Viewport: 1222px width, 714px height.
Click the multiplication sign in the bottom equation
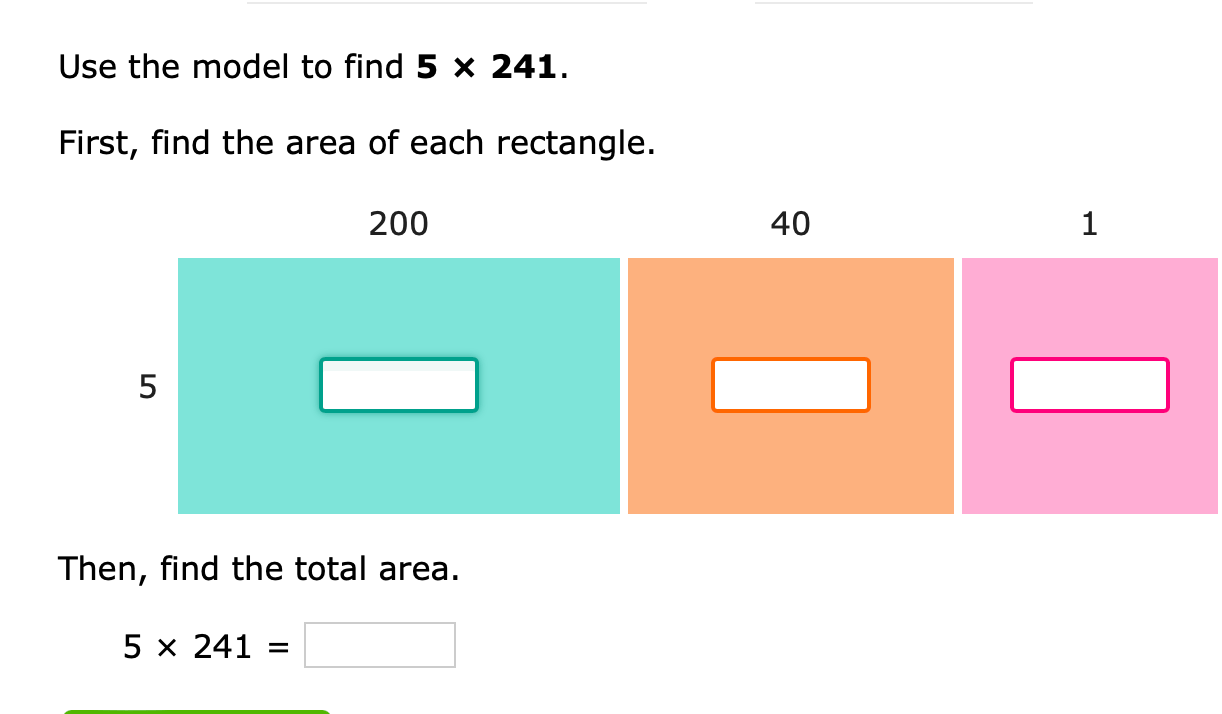click(168, 647)
